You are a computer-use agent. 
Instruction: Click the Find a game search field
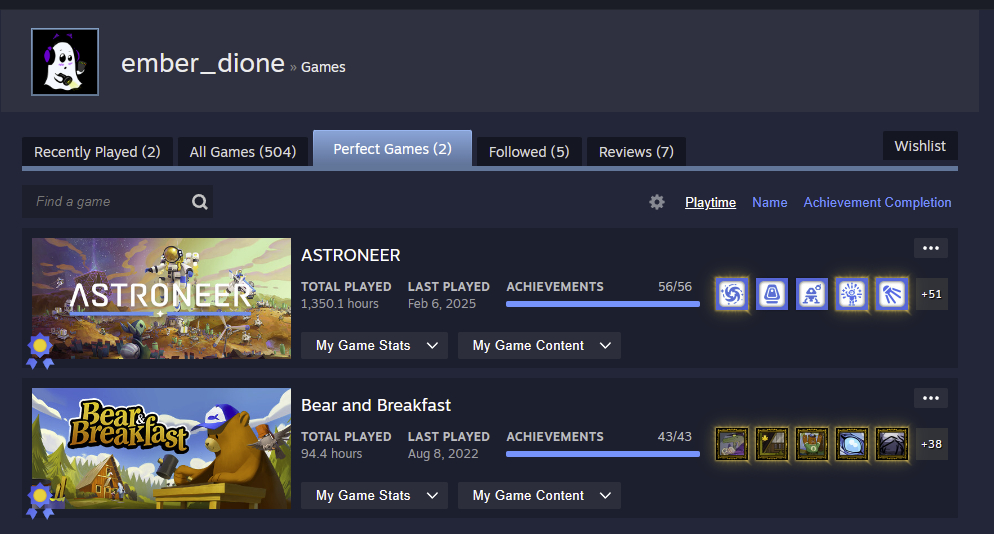(105, 202)
